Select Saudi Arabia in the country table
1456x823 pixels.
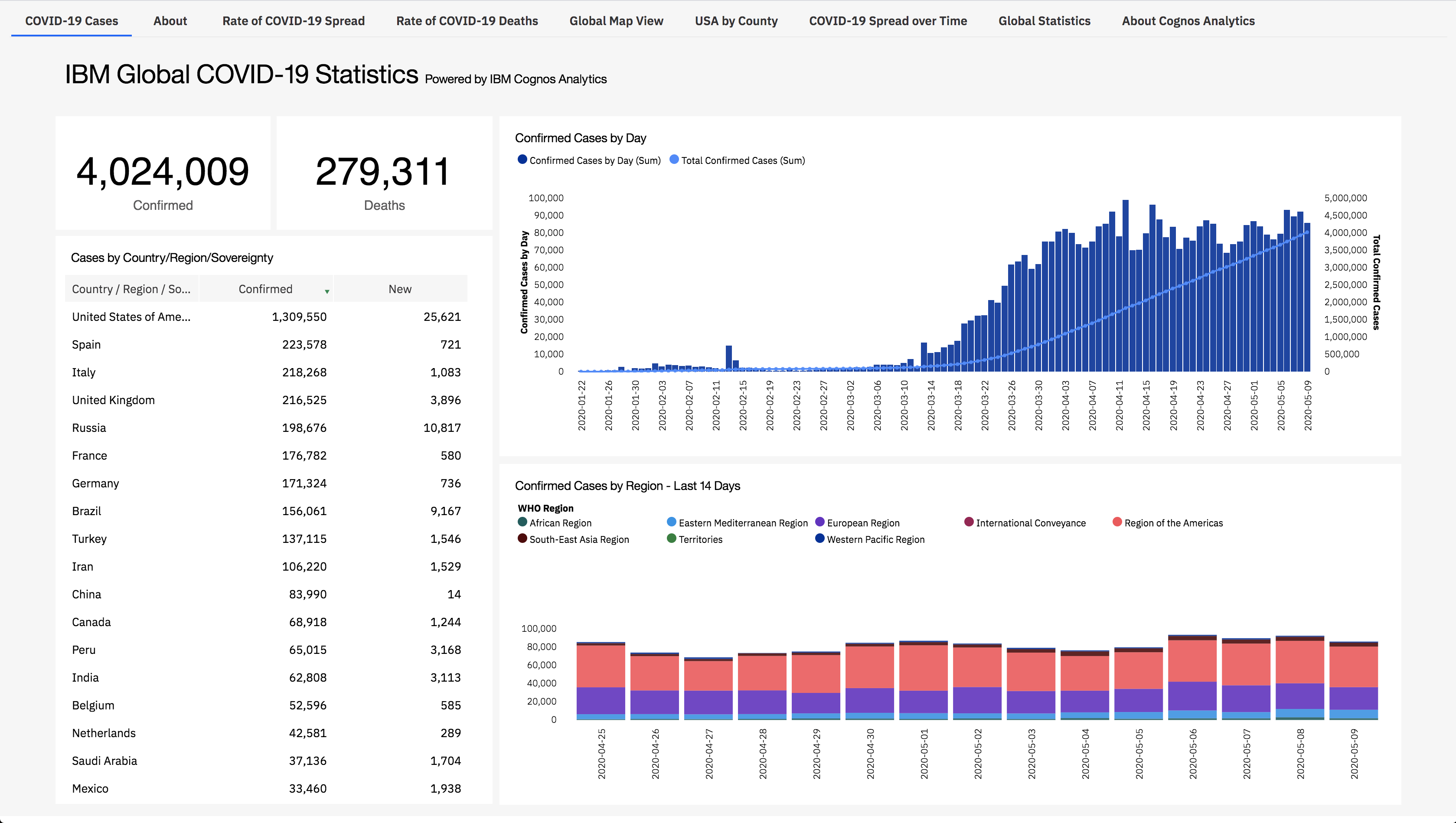click(266, 760)
